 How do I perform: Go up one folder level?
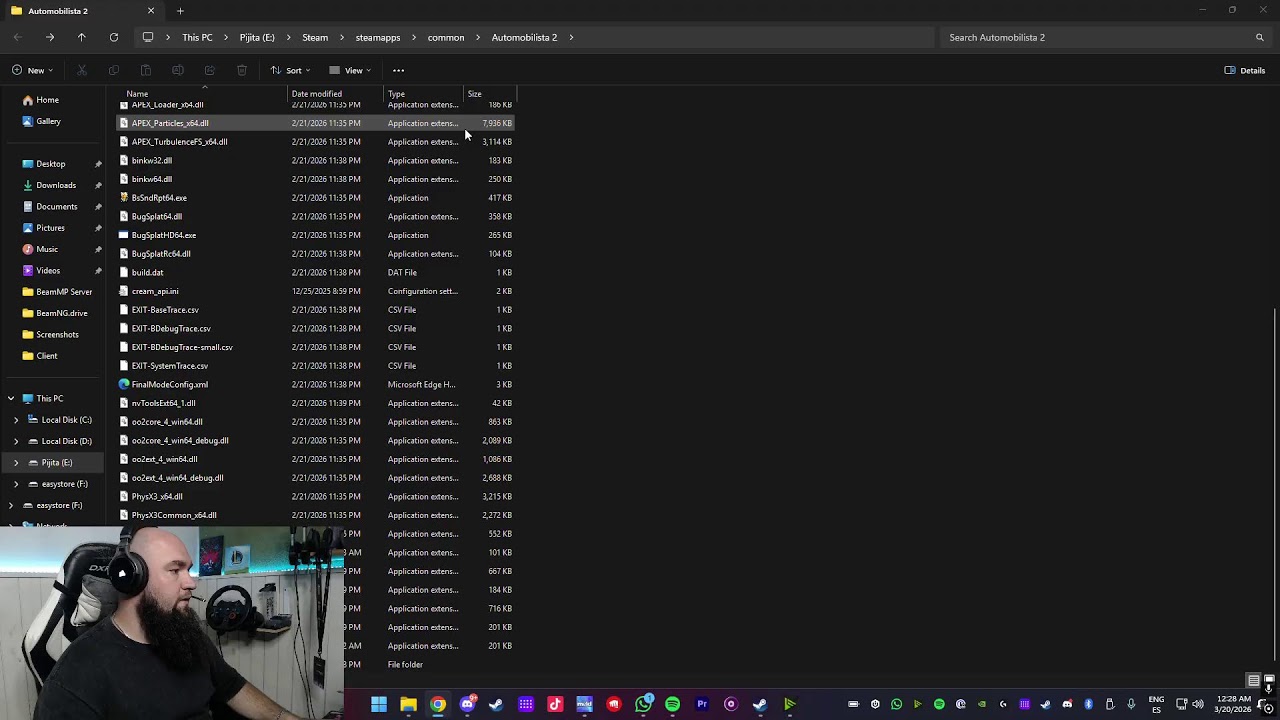coord(82,37)
